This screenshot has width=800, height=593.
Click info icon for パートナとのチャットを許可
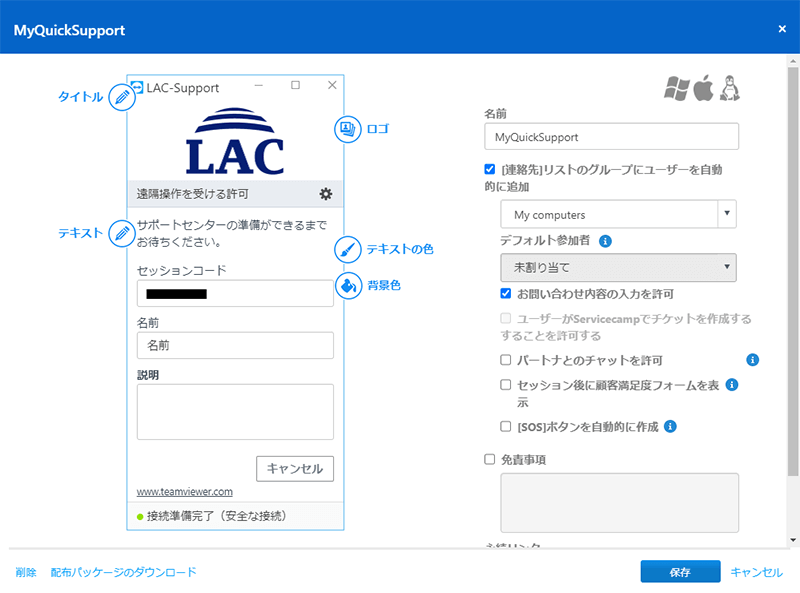click(752, 360)
